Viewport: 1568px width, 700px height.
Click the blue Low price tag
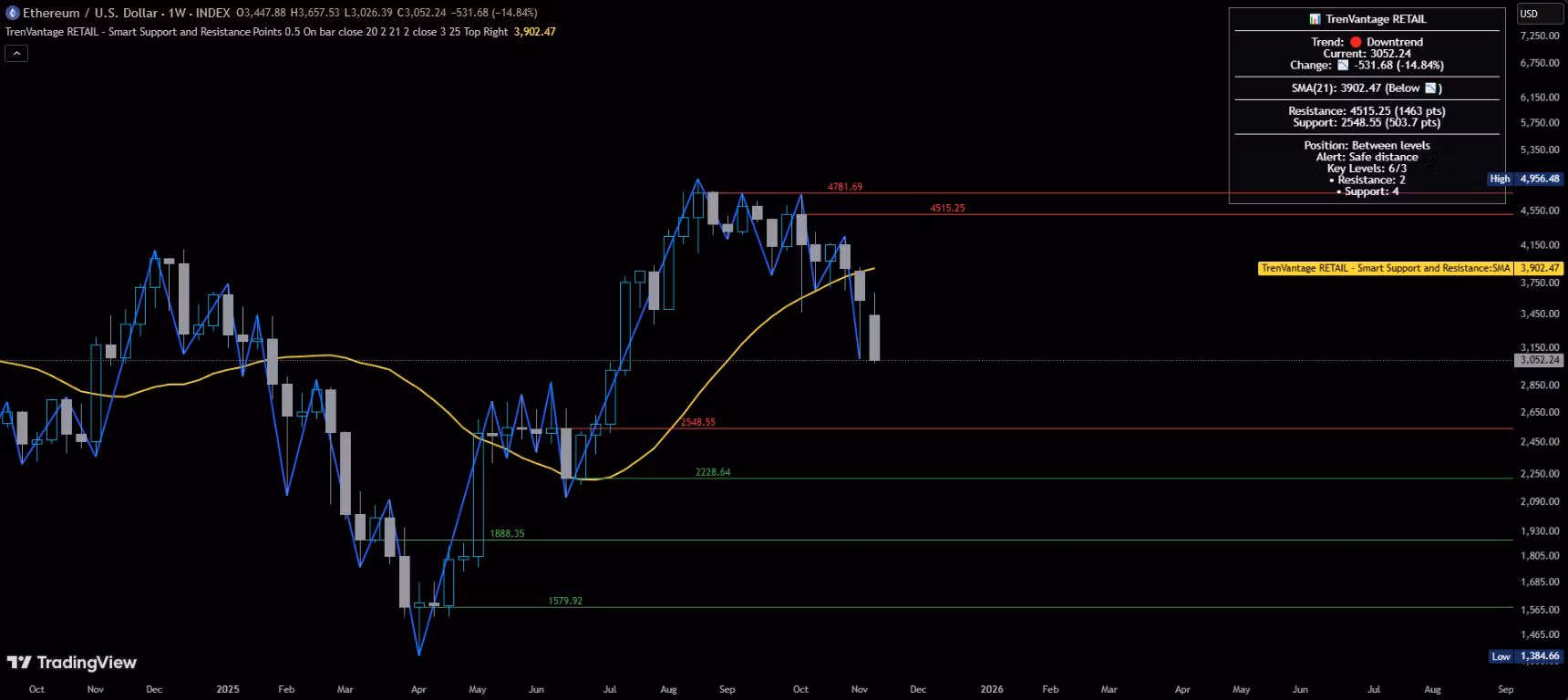point(1501,656)
